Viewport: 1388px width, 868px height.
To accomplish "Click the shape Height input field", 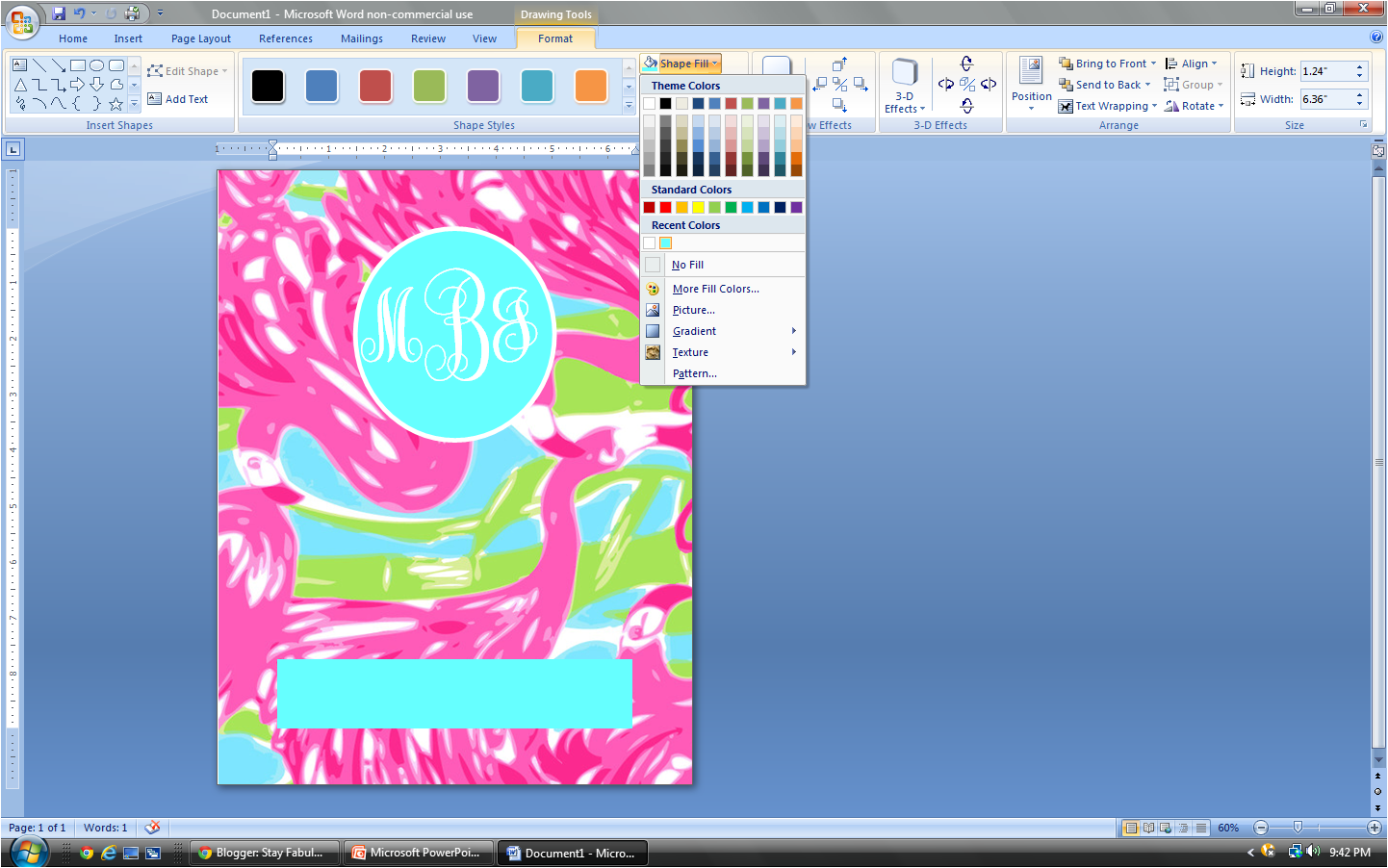I will [1326, 71].
